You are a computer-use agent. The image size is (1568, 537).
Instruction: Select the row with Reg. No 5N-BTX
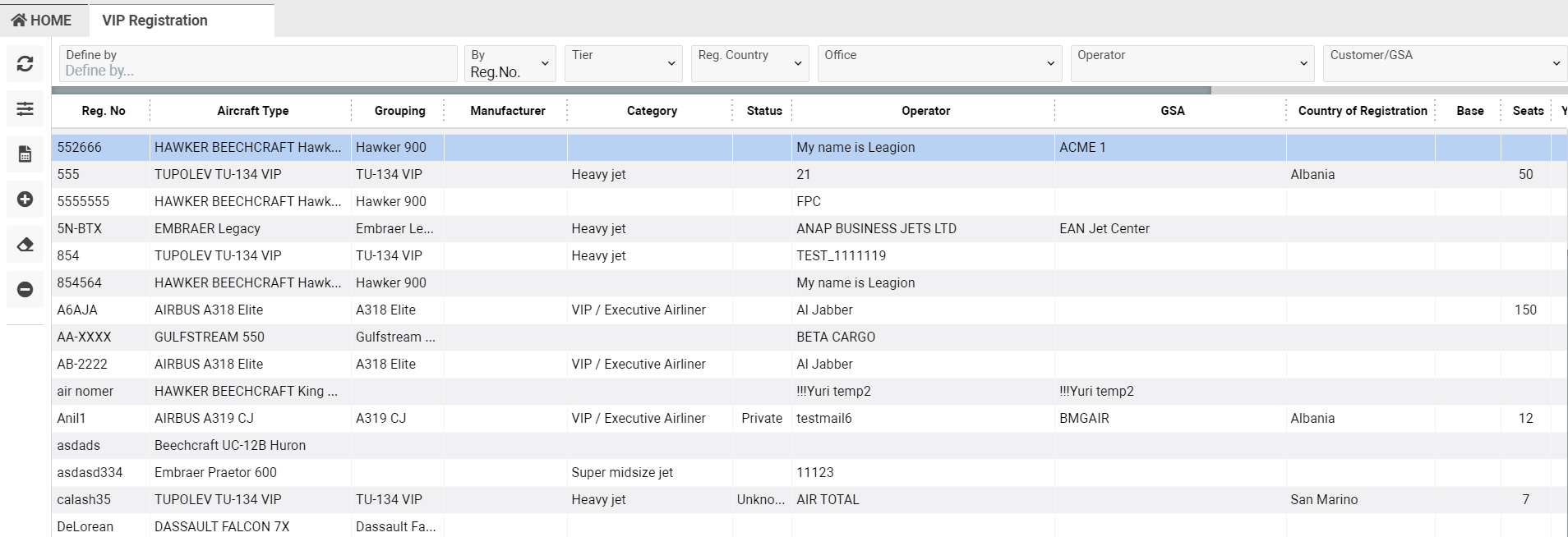point(80,229)
